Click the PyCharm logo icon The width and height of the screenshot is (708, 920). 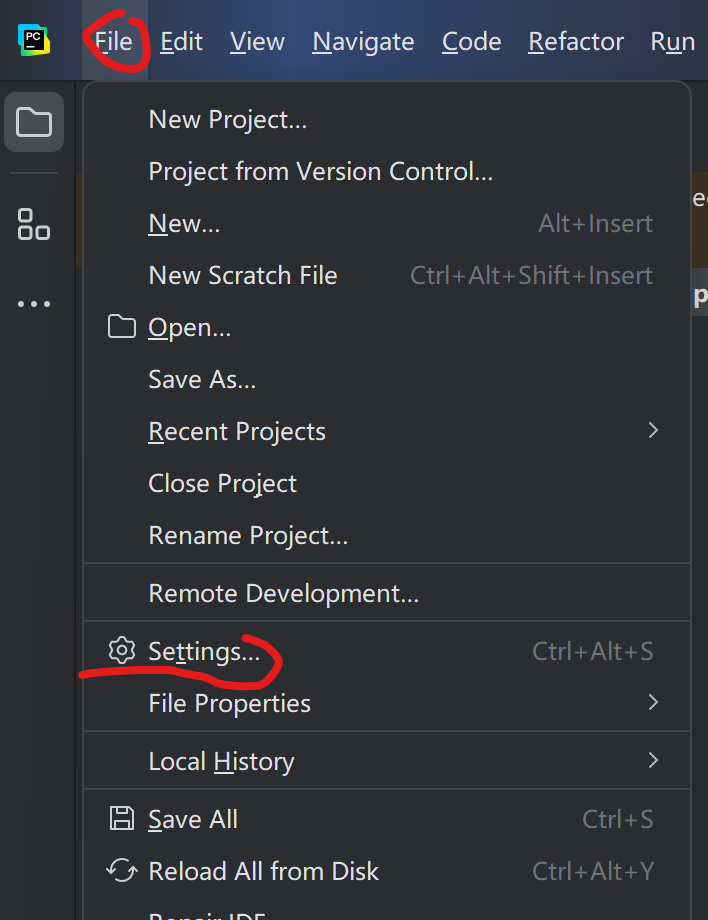(33, 41)
